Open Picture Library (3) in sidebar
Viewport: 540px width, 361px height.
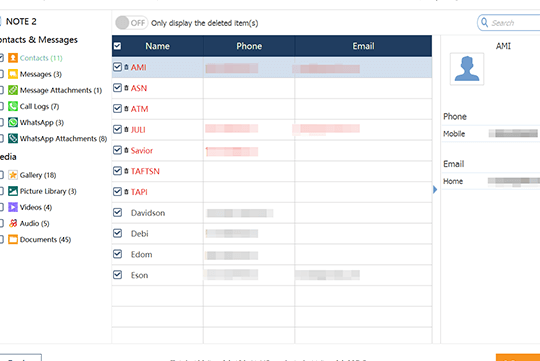(48, 191)
